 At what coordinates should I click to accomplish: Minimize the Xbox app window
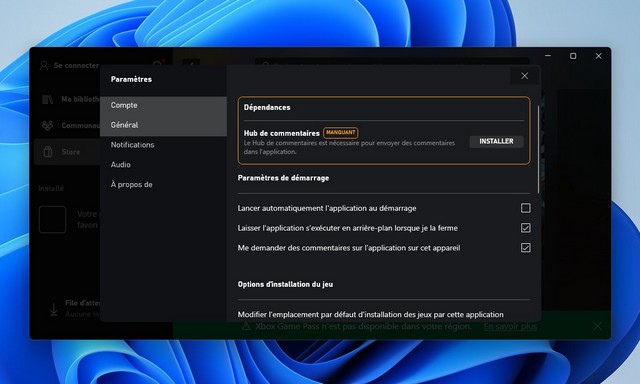click(548, 55)
